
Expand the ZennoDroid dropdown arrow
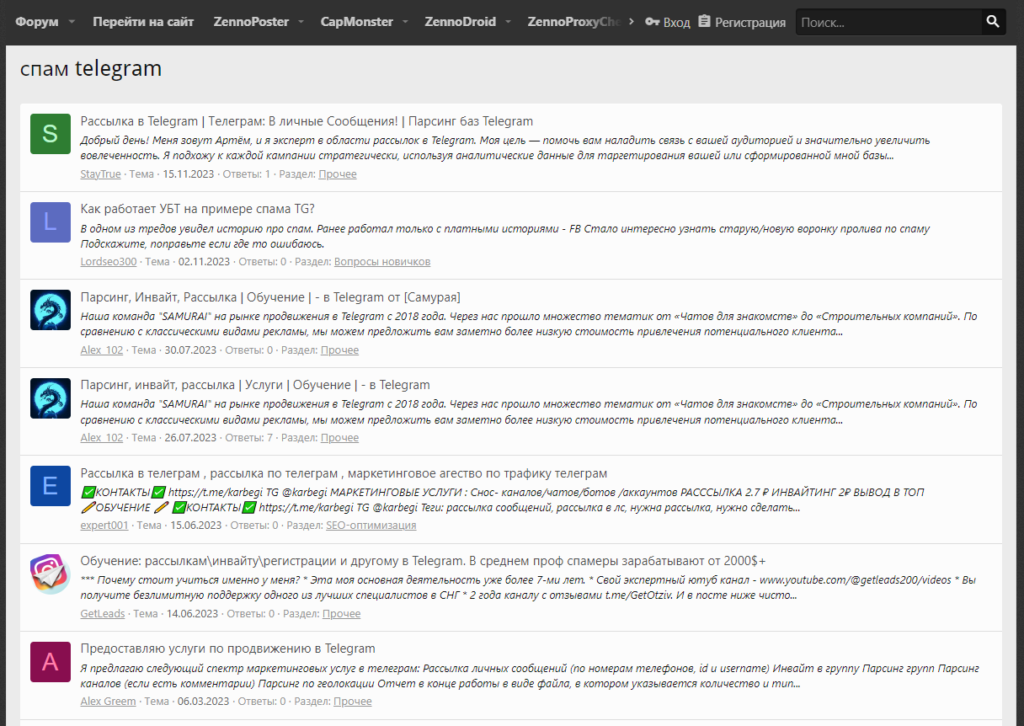click(x=508, y=22)
